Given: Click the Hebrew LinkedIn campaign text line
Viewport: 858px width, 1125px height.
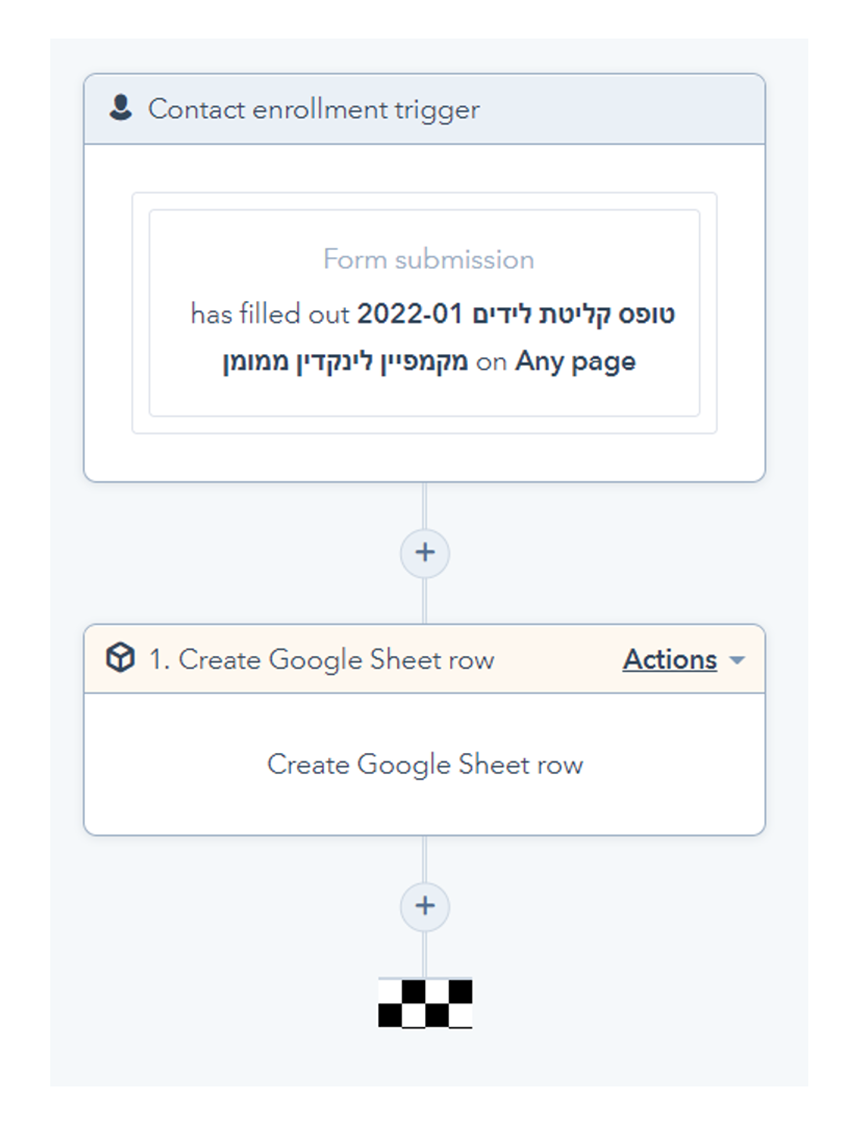Looking at the screenshot, I should (x=345, y=362).
